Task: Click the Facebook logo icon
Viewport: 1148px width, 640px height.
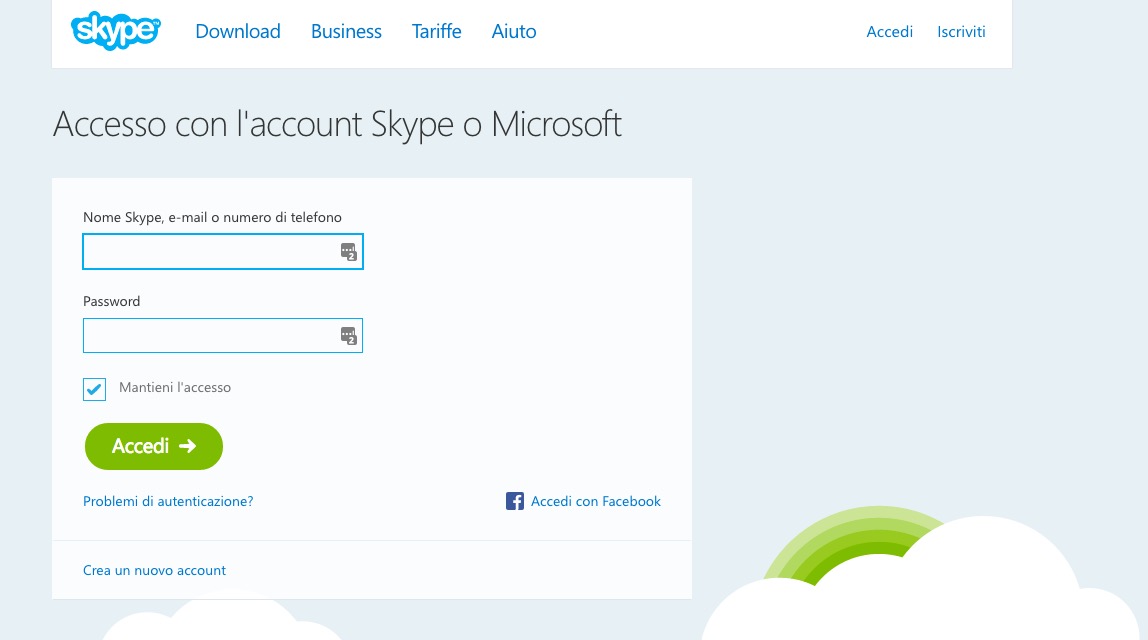Action: click(515, 502)
